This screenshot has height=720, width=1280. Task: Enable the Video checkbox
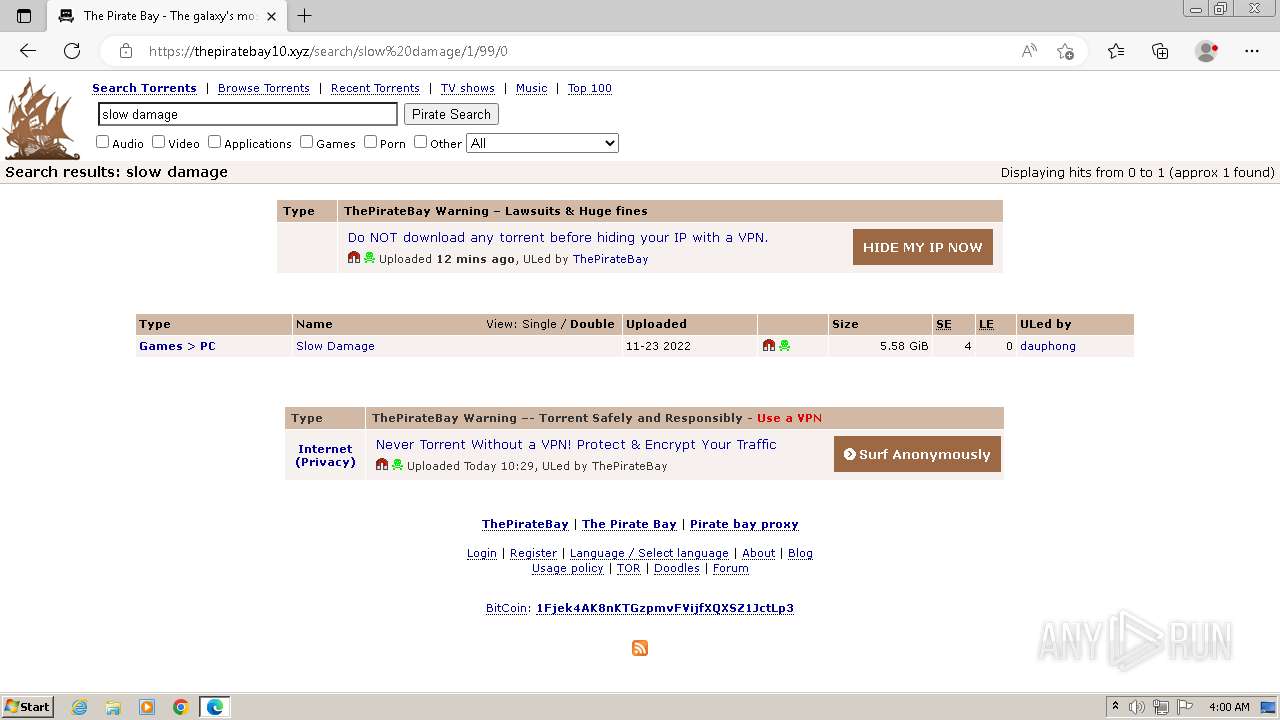158,142
